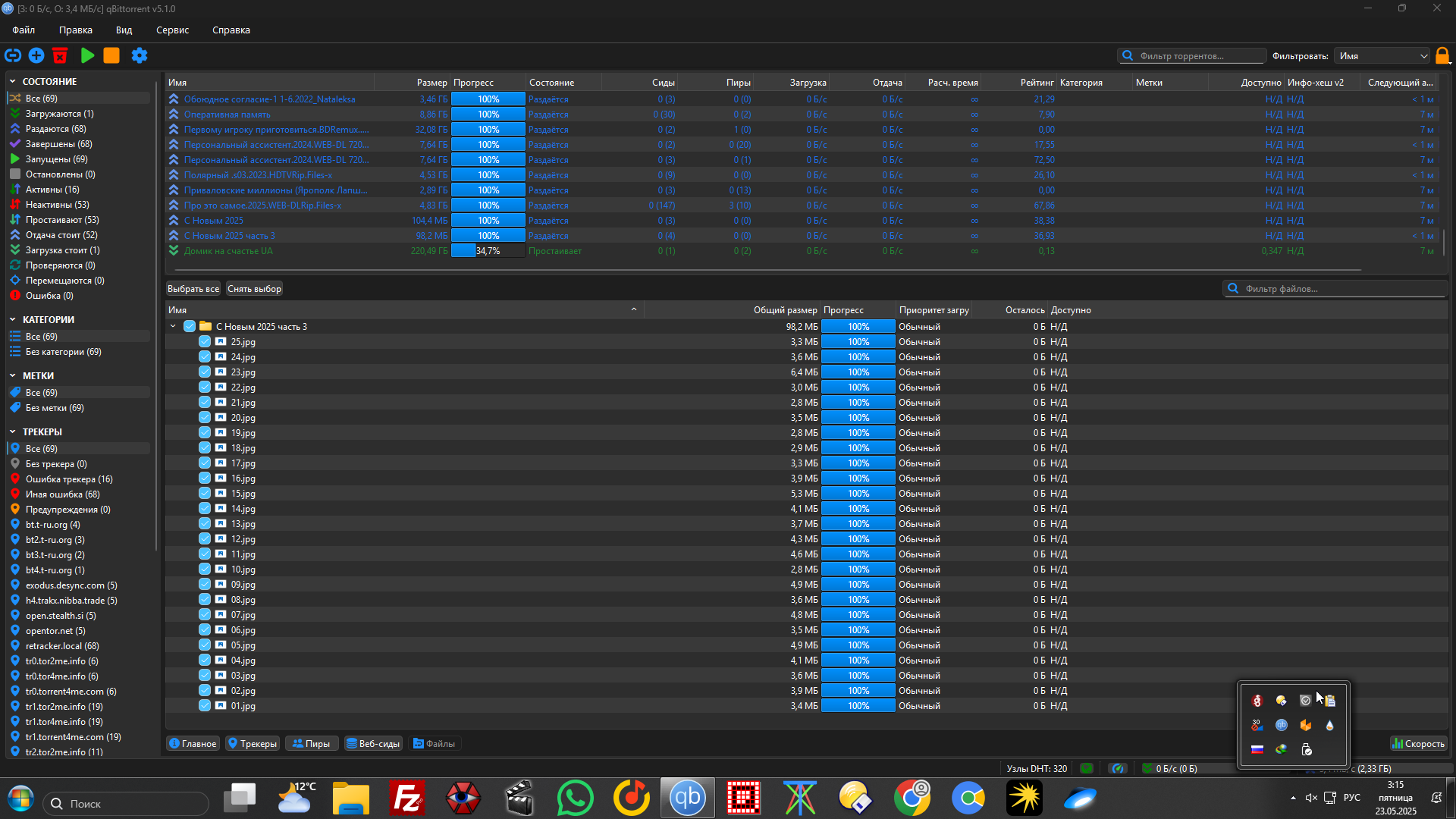Viewport: 1456px width, 819px height.
Task: Switch to the Пиры tab
Action: [x=311, y=744]
